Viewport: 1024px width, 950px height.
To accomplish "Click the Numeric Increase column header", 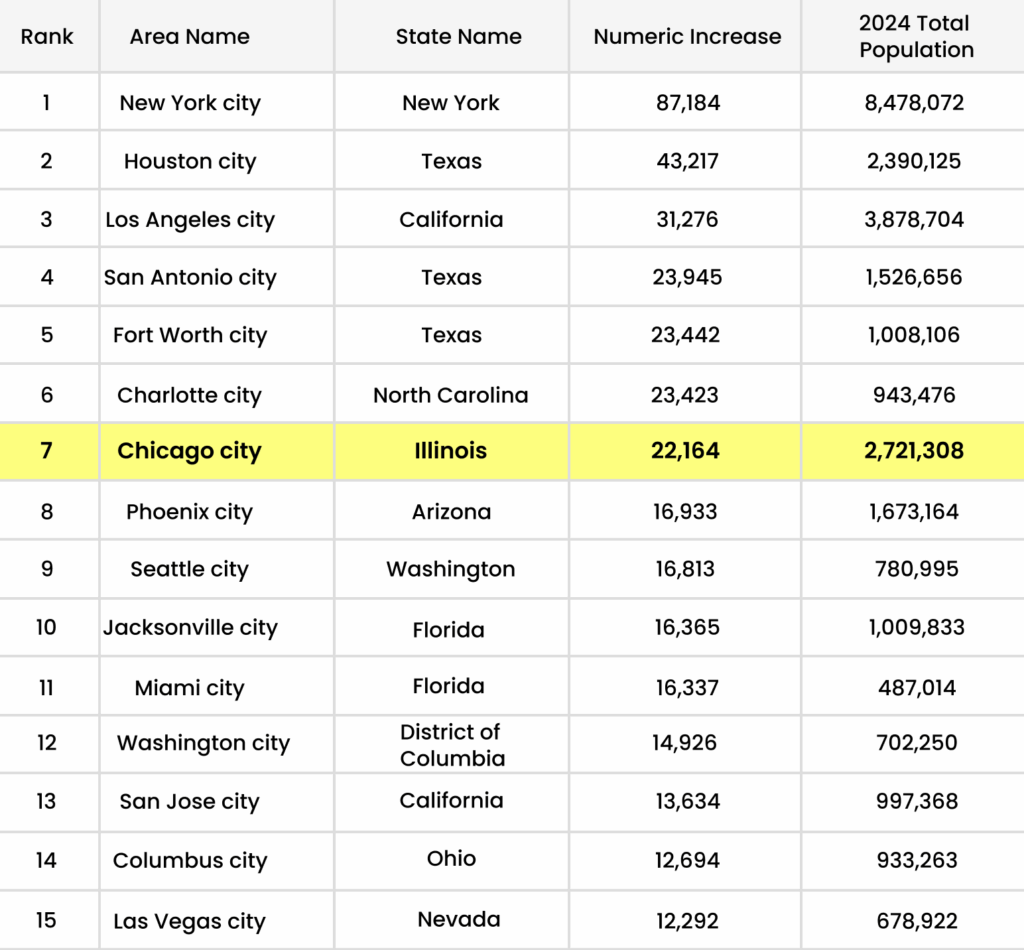I will pos(687,37).
